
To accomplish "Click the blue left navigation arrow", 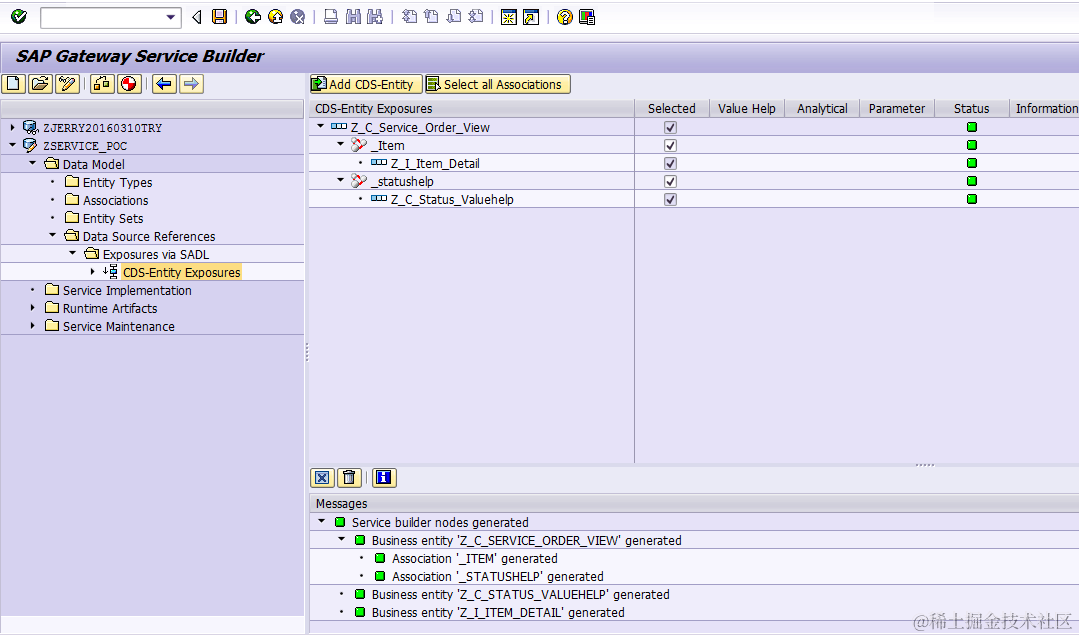I will (x=164, y=84).
